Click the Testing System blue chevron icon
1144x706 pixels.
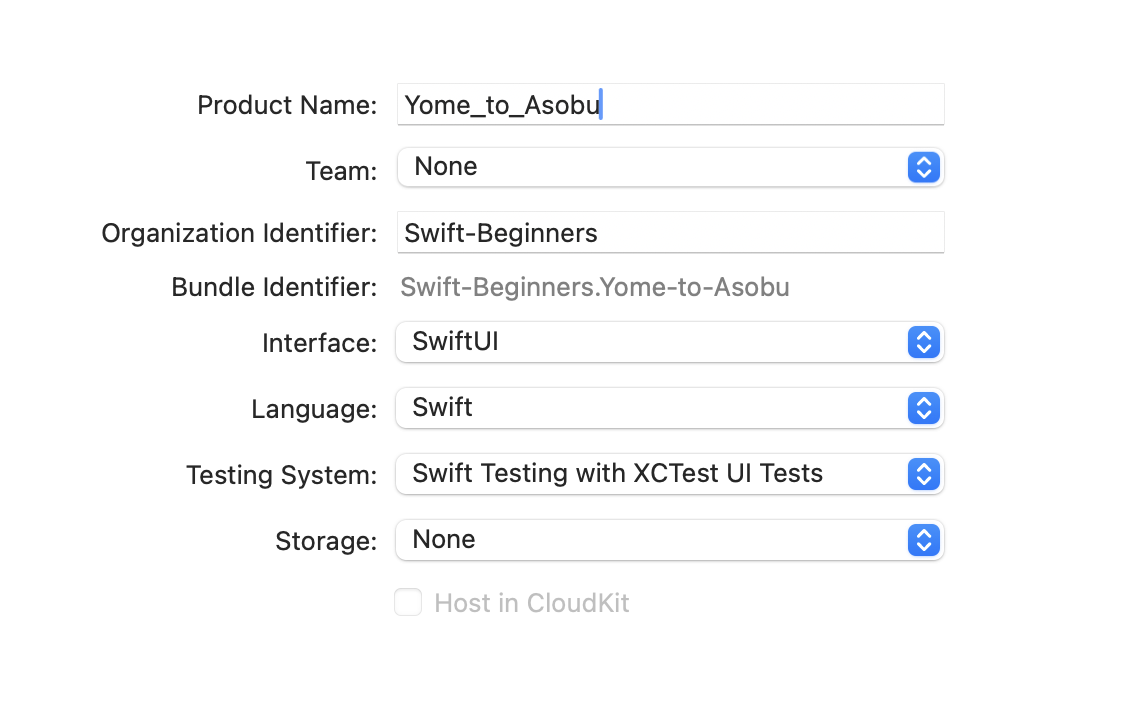pyautogui.click(x=924, y=474)
